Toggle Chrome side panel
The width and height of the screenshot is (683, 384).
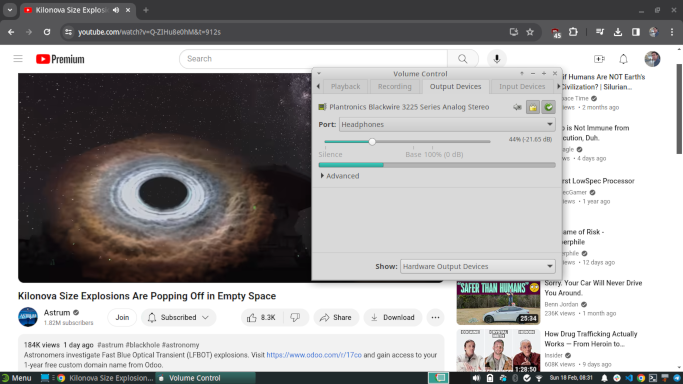pos(636,32)
